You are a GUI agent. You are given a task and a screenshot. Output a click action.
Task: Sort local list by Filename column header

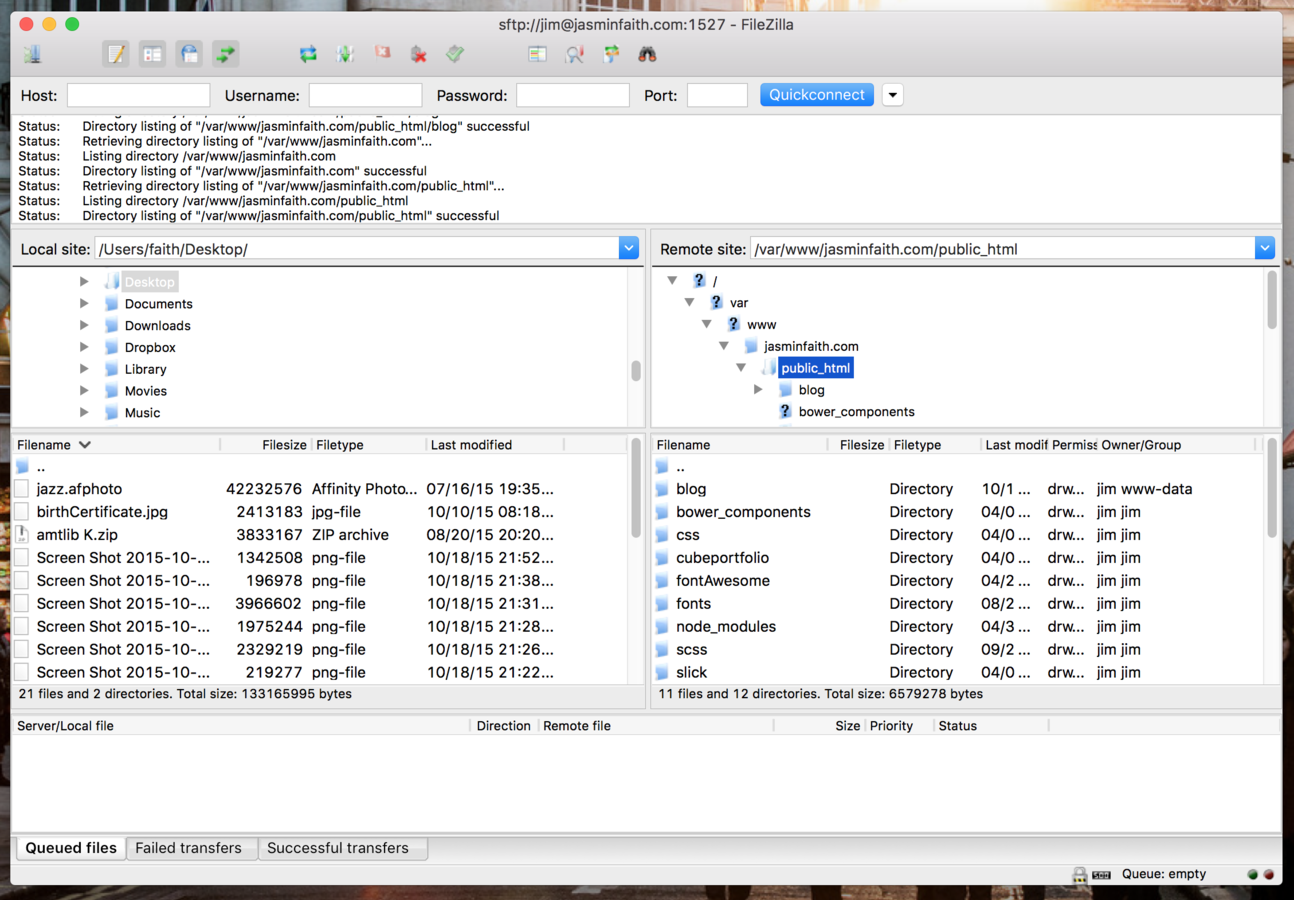click(115, 445)
